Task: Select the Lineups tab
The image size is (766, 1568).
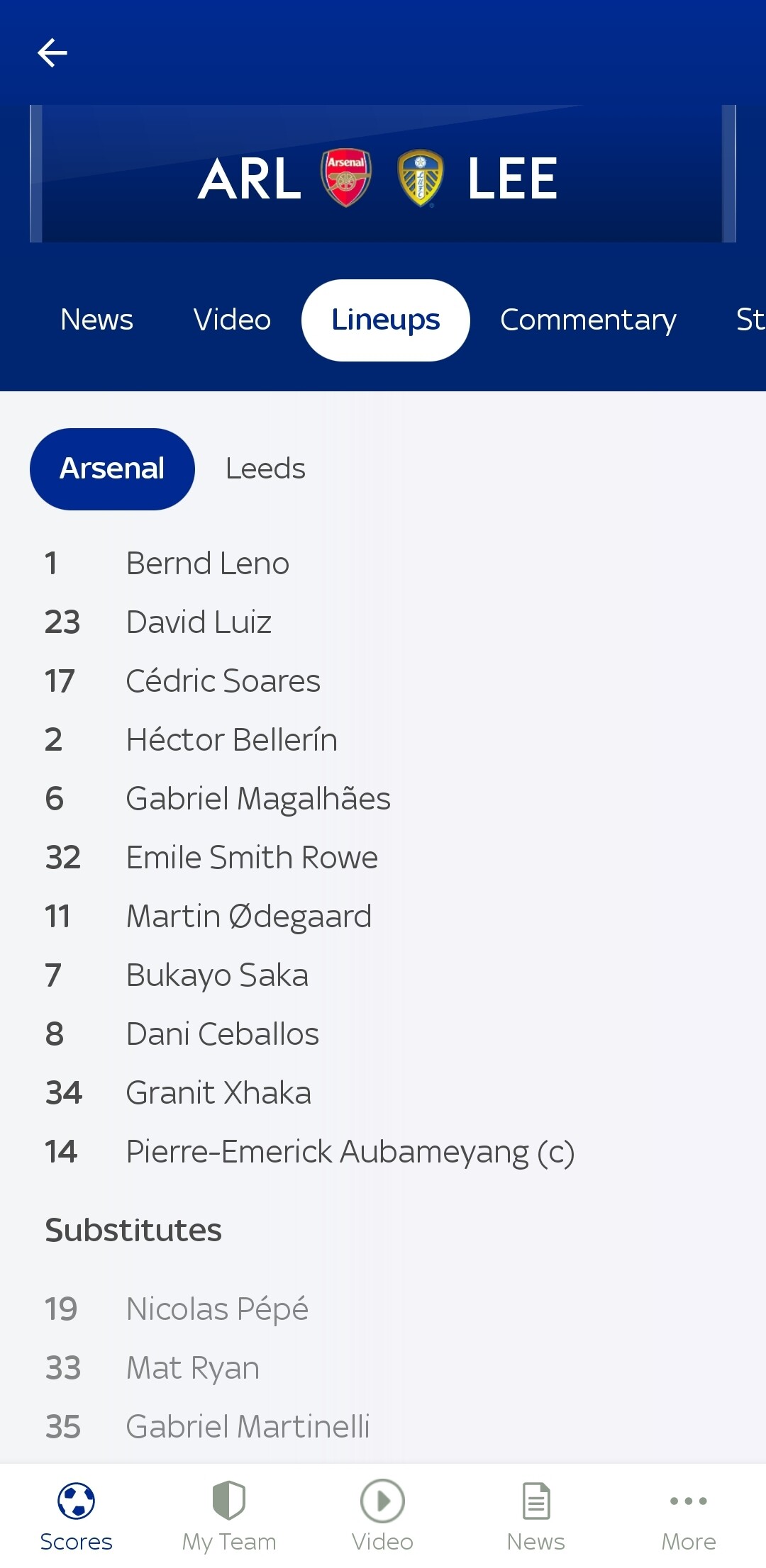Action: (x=385, y=320)
